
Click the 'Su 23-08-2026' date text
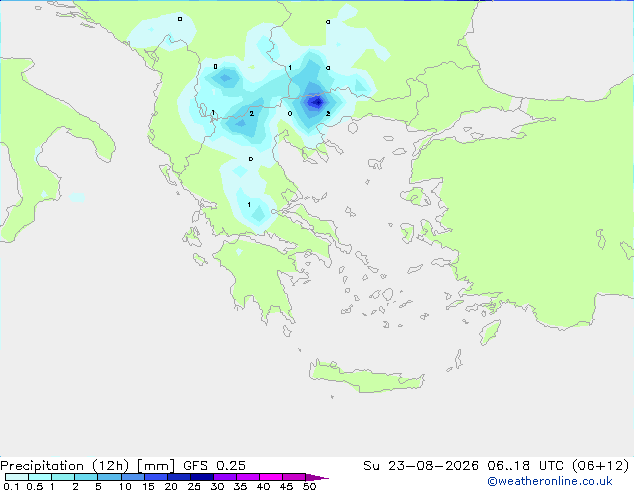(x=421, y=465)
